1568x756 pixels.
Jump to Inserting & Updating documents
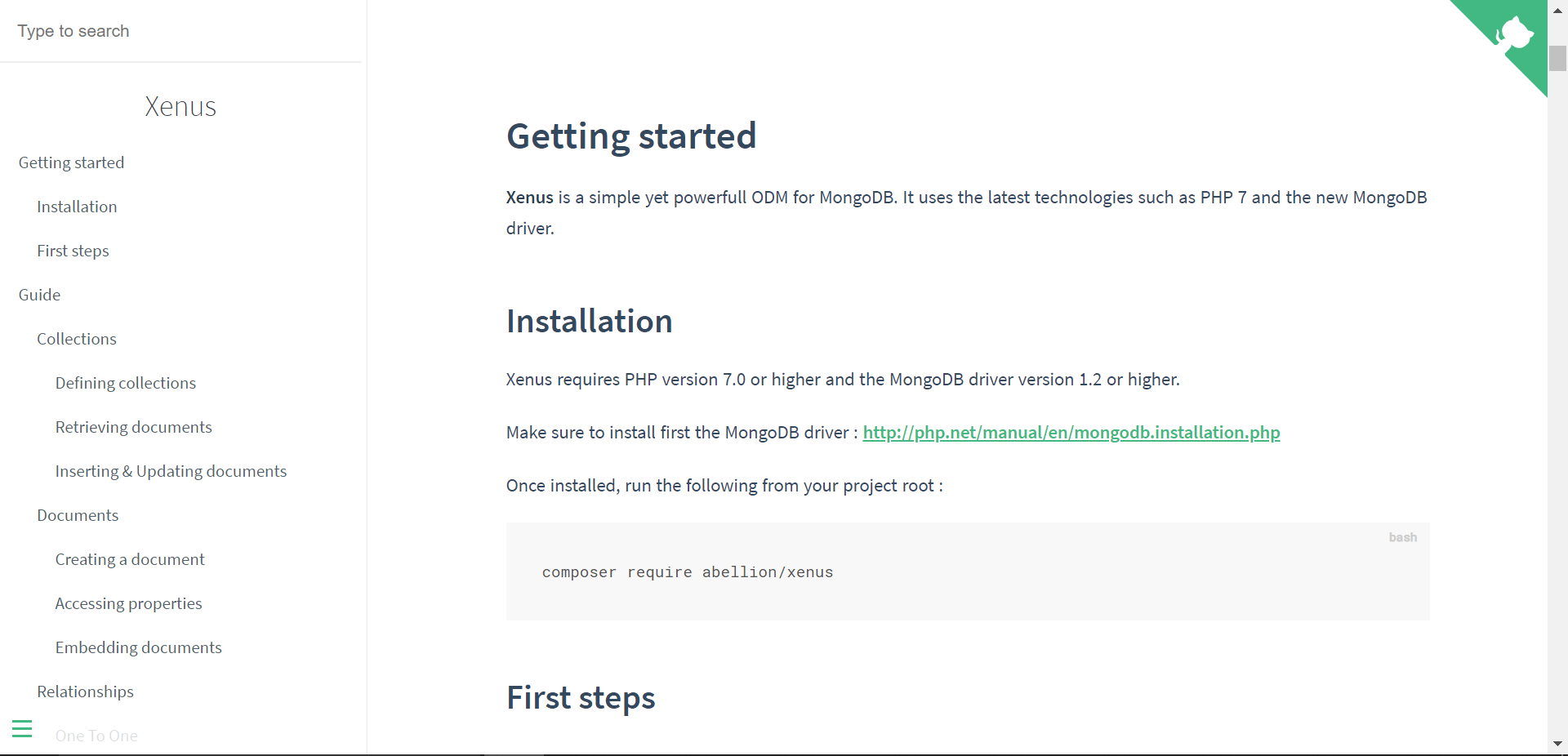pyautogui.click(x=171, y=471)
